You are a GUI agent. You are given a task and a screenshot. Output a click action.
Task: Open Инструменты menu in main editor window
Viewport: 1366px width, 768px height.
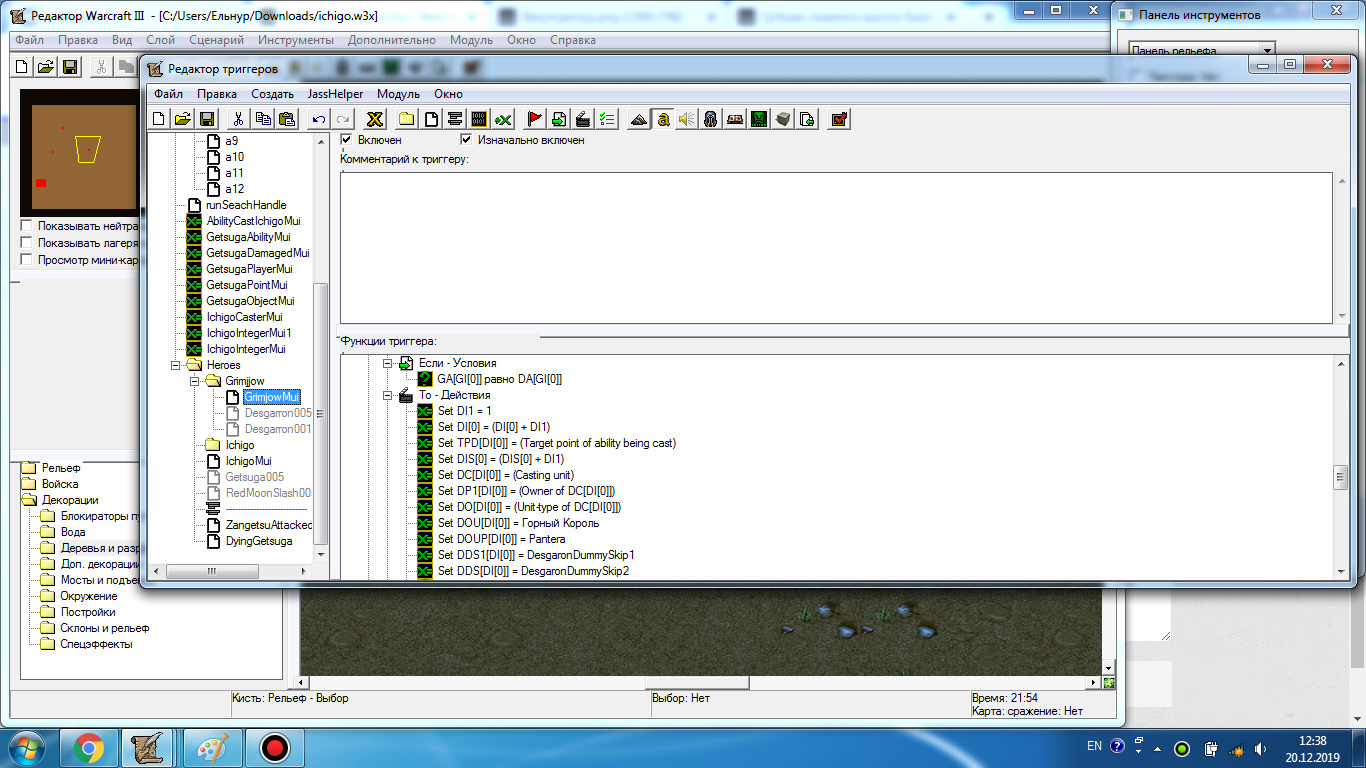pos(296,40)
